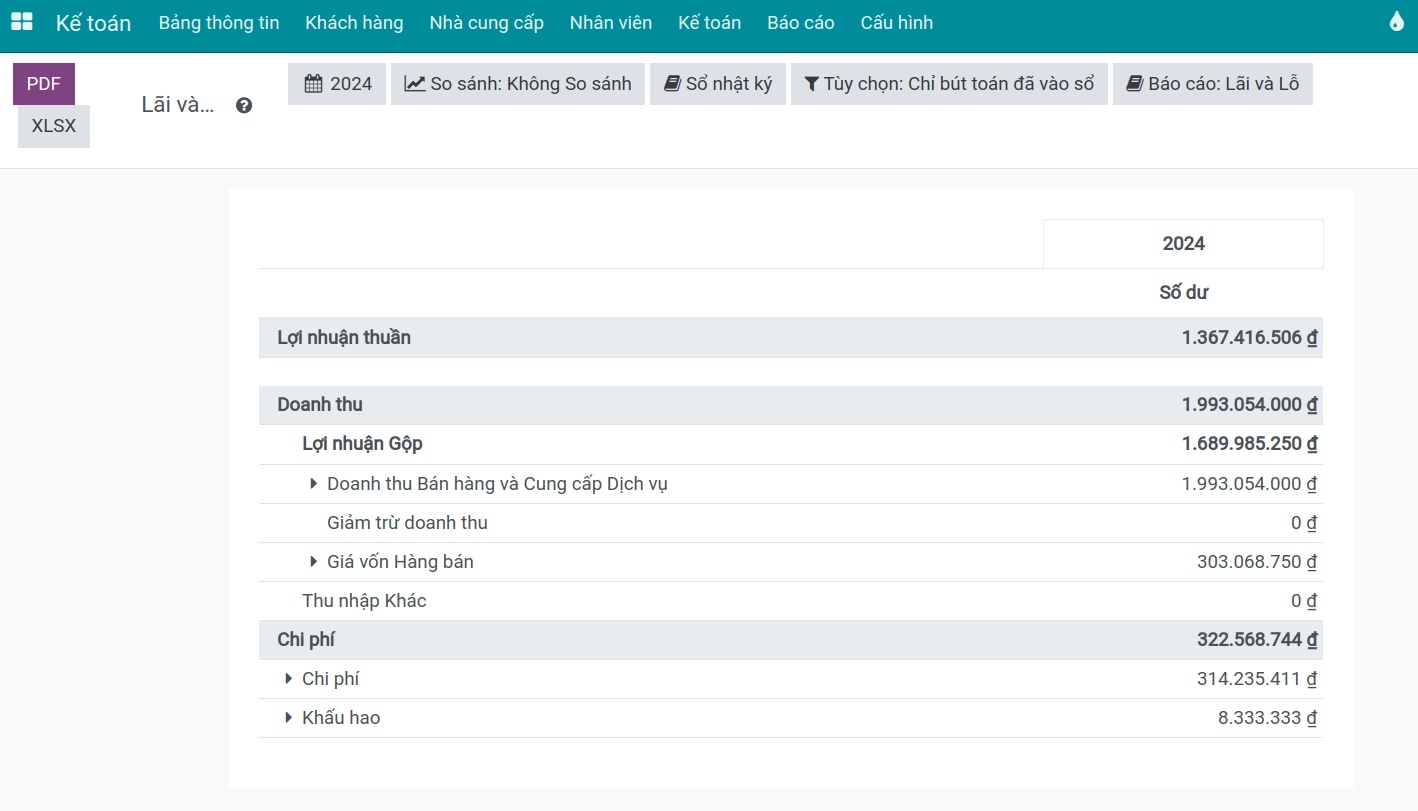Click the book icon on Báo cáo: Lãi và Lỗ
Image resolution: width=1418 pixels, height=811 pixels.
point(1134,84)
